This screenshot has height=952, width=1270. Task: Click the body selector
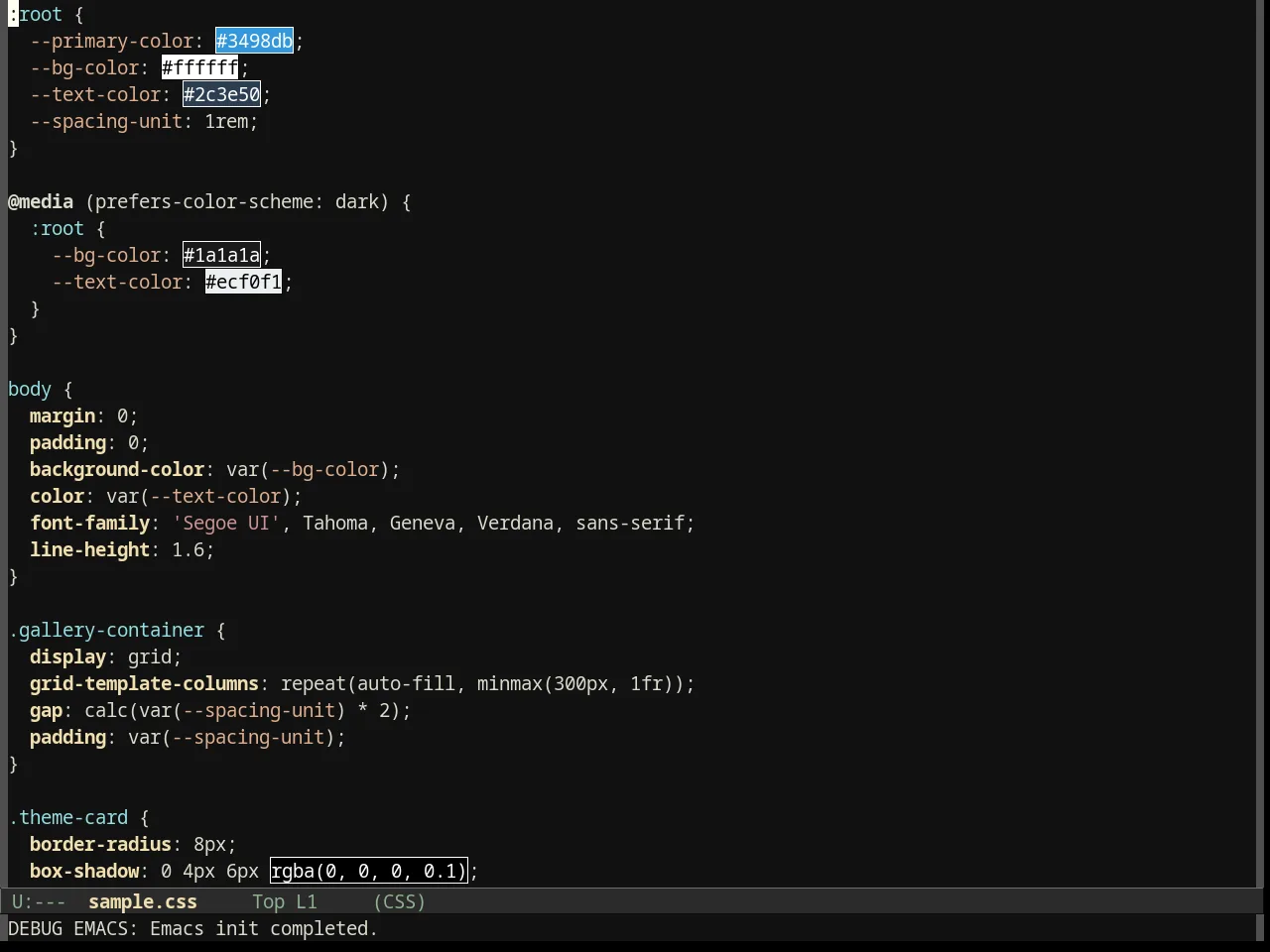[30, 389]
